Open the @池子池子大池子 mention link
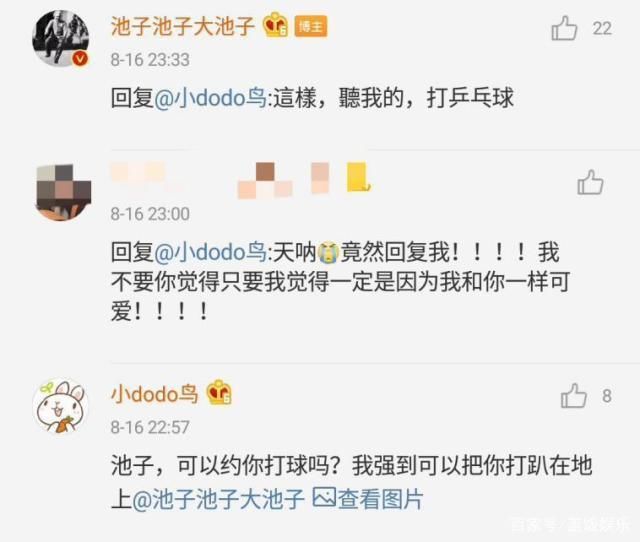Viewport: 640px width, 542px height. [218, 499]
